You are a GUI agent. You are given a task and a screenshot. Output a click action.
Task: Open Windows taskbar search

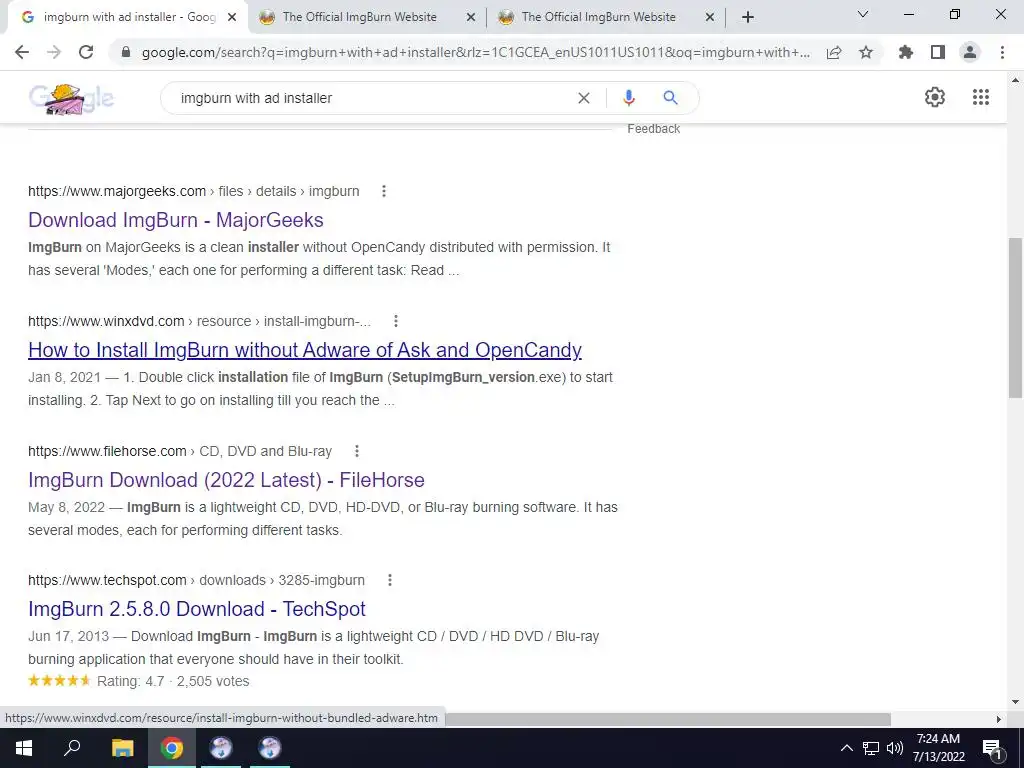coord(72,748)
